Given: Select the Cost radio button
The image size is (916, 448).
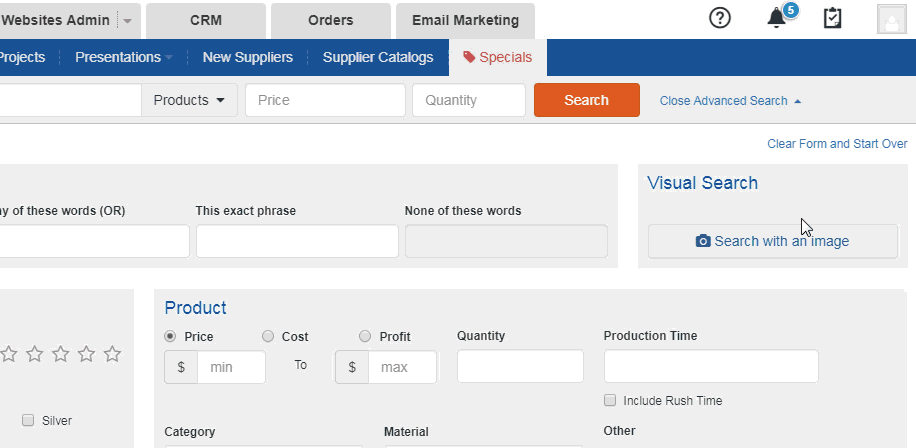Looking at the screenshot, I should pyautogui.click(x=268, y=336).
